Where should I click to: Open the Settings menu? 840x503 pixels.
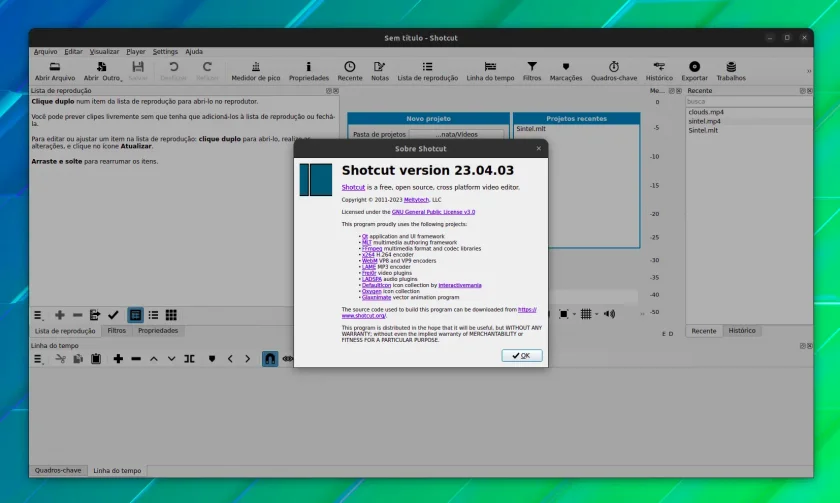tap(165, 51)
